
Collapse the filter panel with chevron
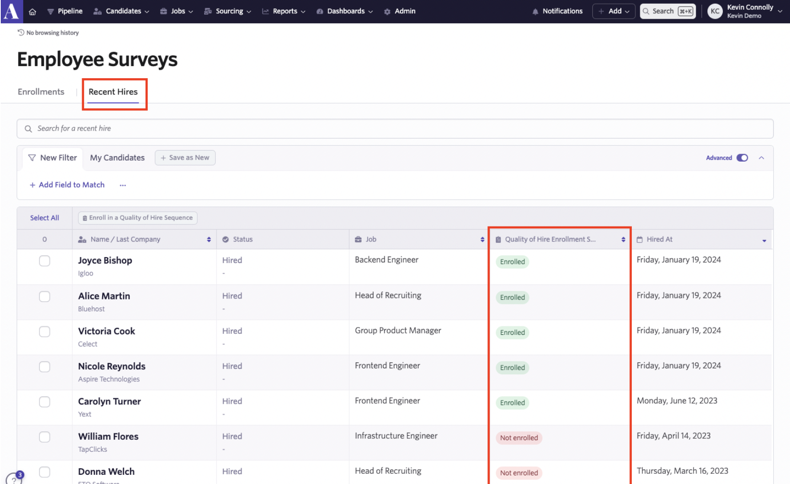[761, 158]
